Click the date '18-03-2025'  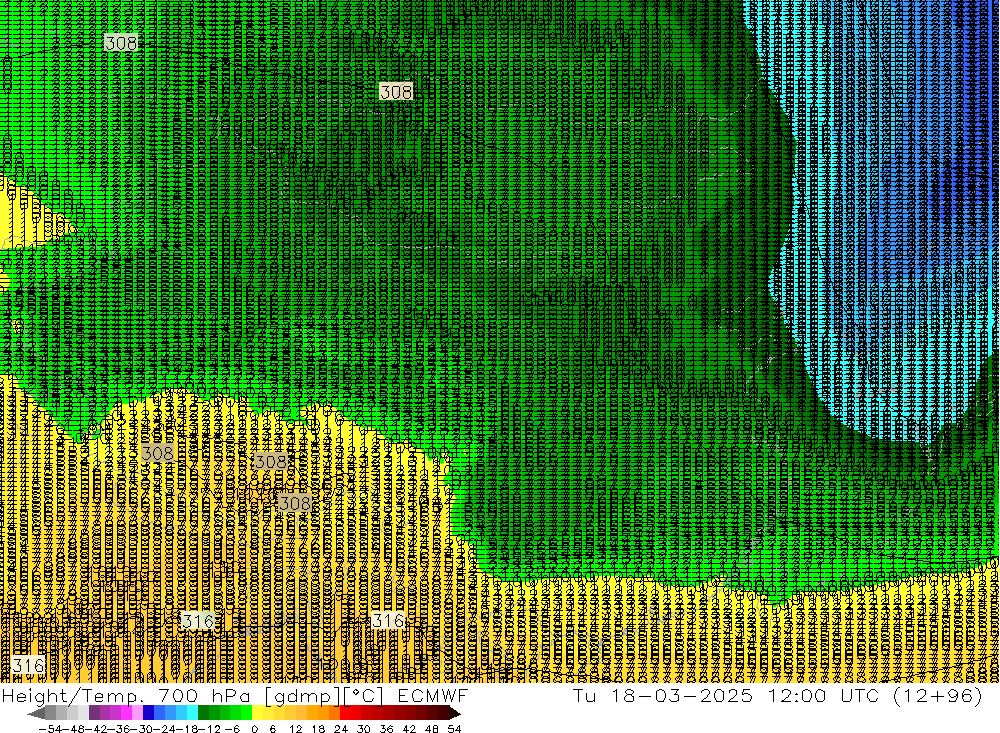(x=682, y=695)
